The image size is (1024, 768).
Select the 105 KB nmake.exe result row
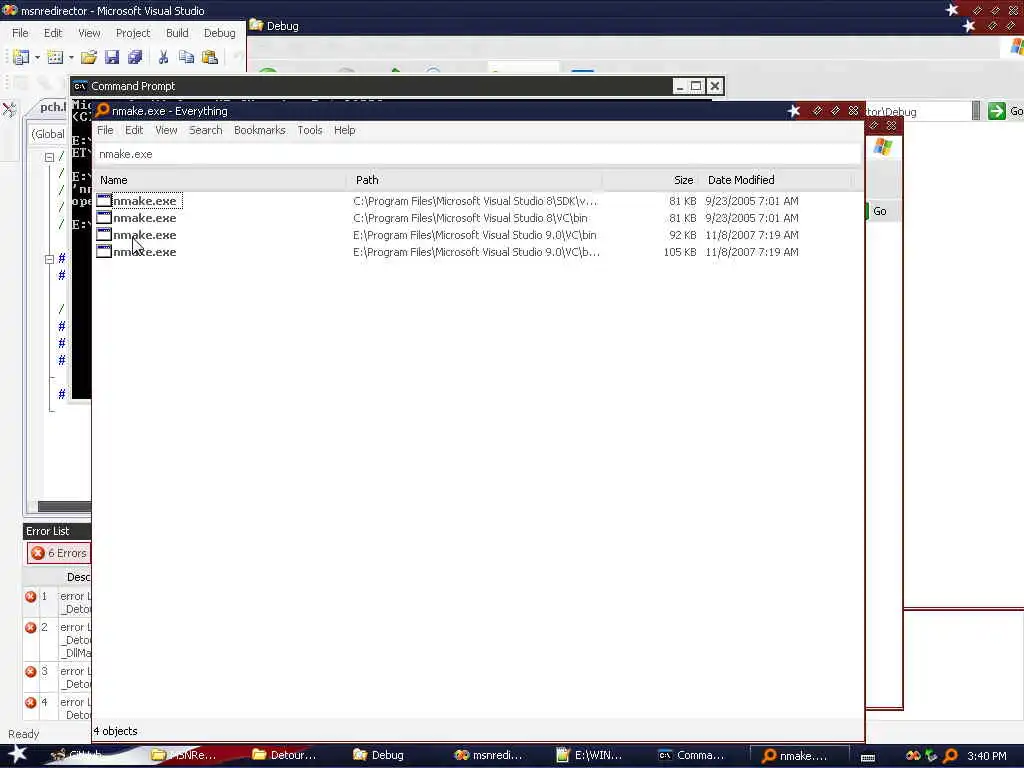(477, 252)
